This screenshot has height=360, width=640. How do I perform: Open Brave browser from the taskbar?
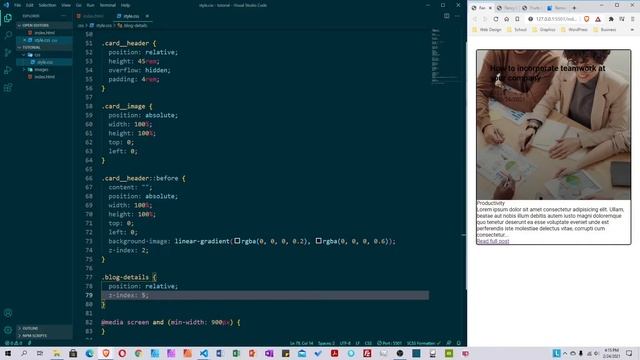pyautogui.click(x=106, y=353)
